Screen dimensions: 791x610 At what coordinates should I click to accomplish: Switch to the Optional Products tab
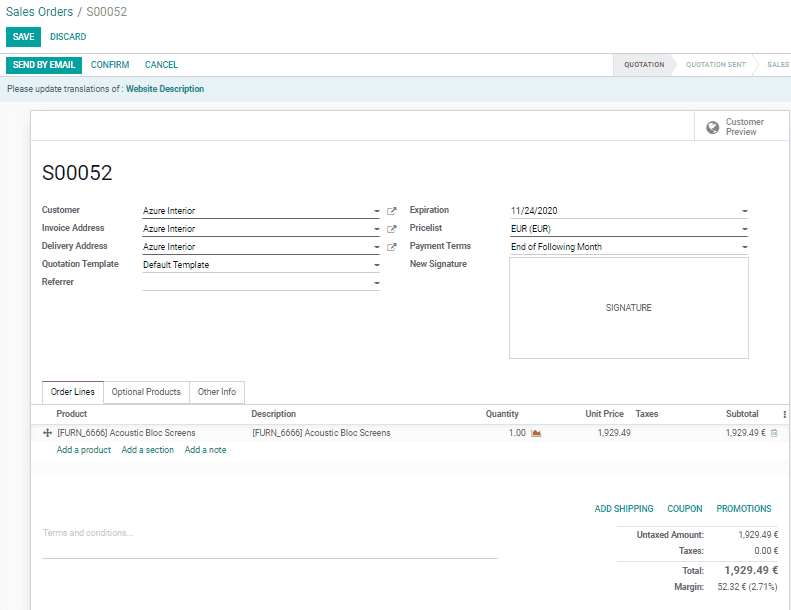point(146,392)
